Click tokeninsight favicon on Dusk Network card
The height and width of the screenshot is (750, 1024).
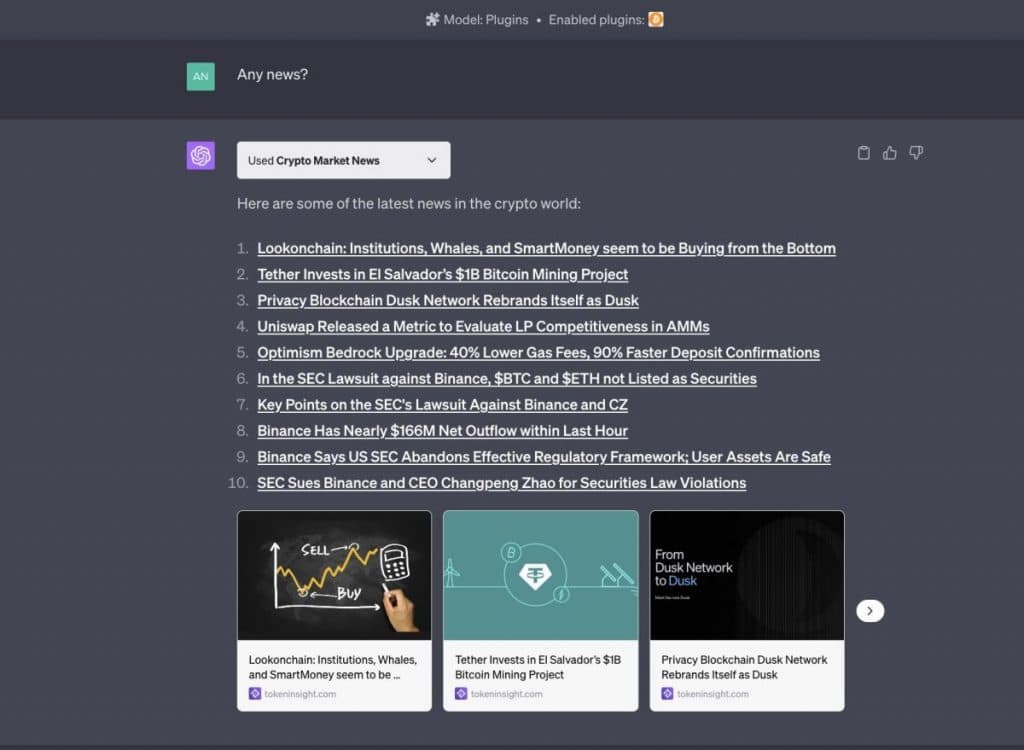pyautogui.click(x=667, y=694)
